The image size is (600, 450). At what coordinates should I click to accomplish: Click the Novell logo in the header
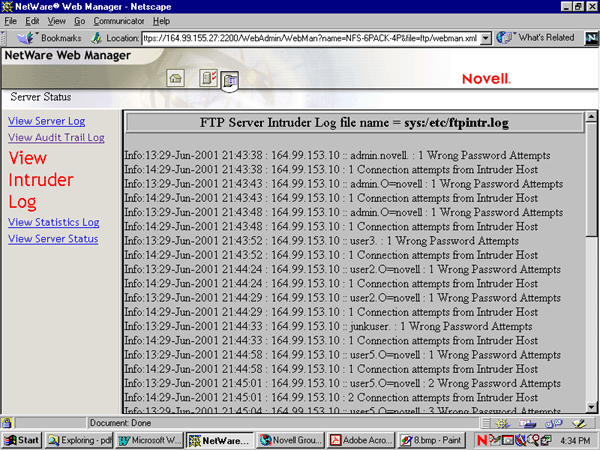[x=486, y=78]
